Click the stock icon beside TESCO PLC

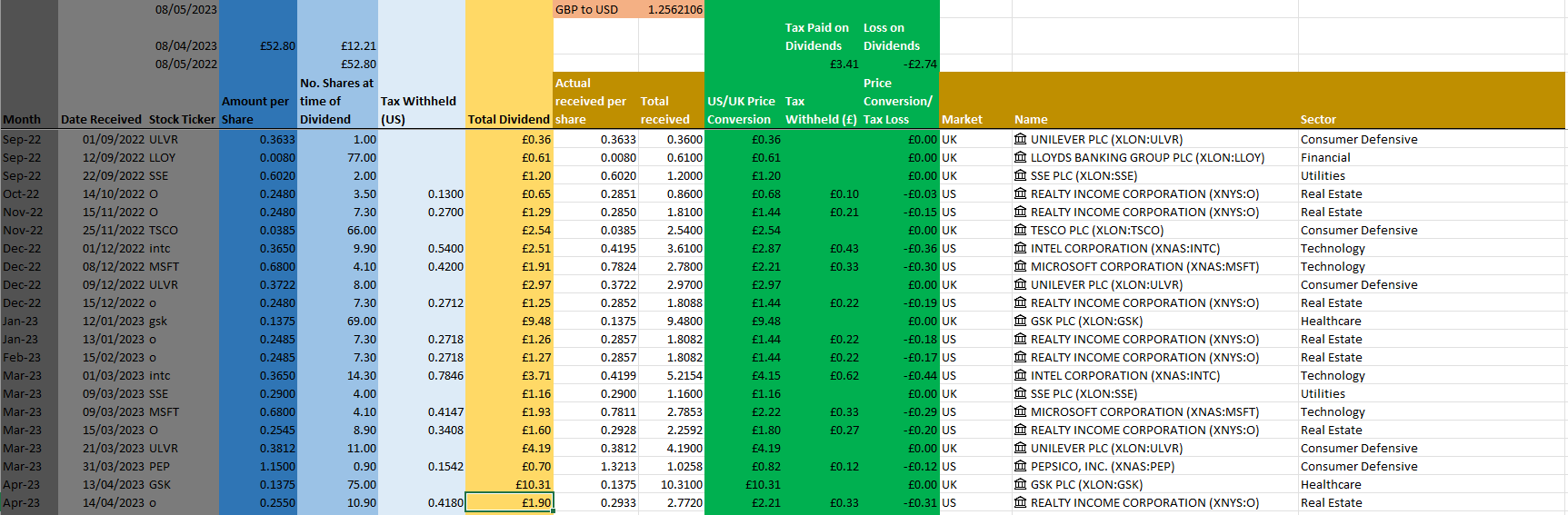click(x=1021, y=230)
